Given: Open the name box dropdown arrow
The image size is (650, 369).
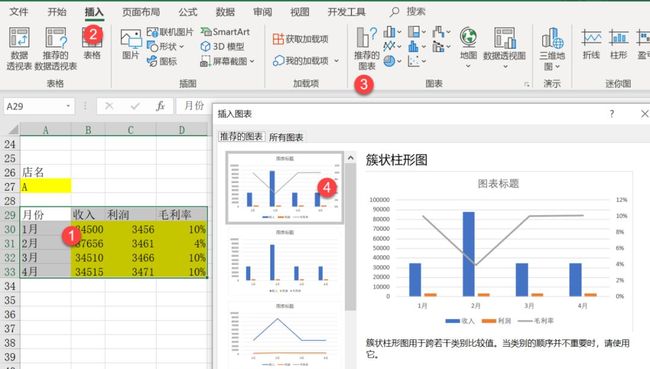Looking at the screenshot, I should click(68, 106).
